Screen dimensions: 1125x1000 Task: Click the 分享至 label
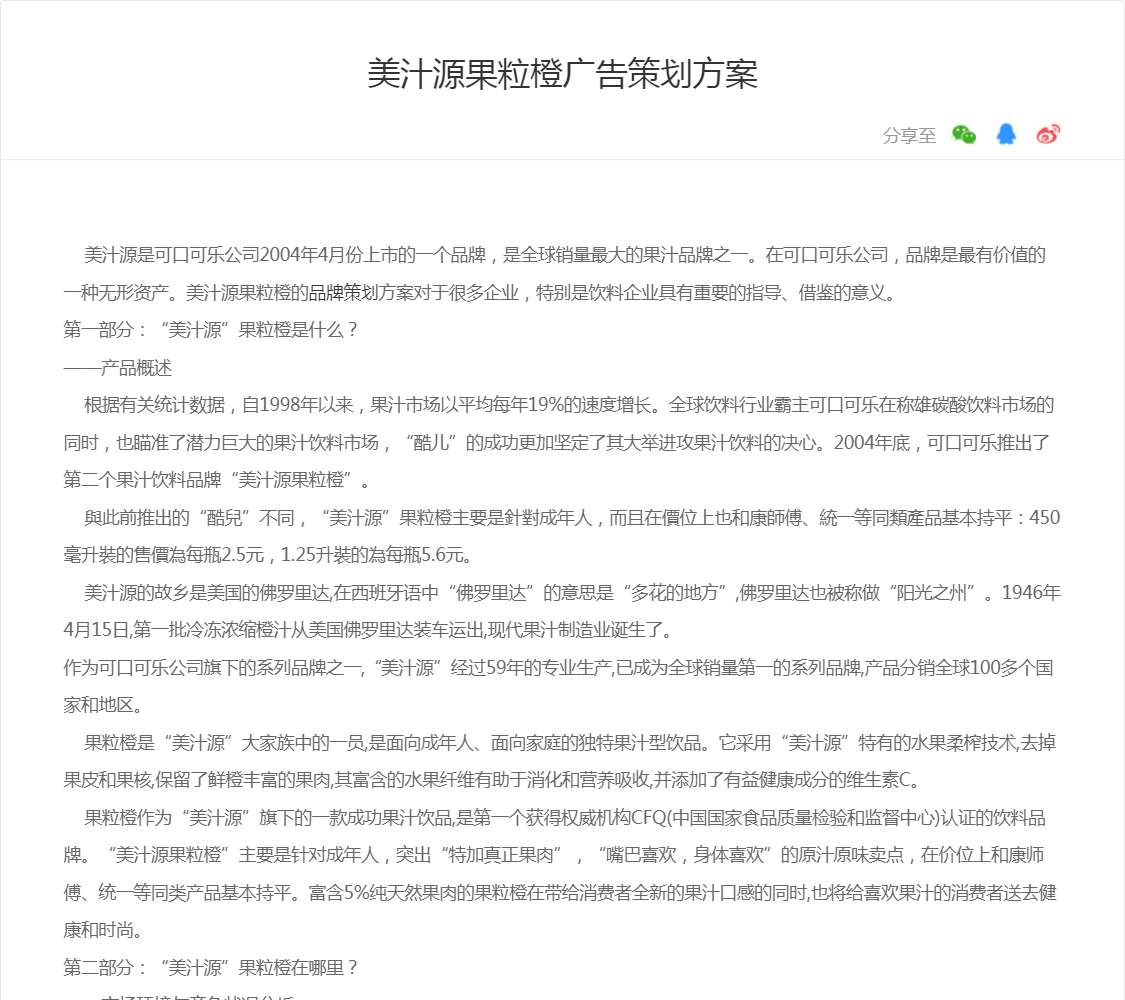(x=909, y=136)
